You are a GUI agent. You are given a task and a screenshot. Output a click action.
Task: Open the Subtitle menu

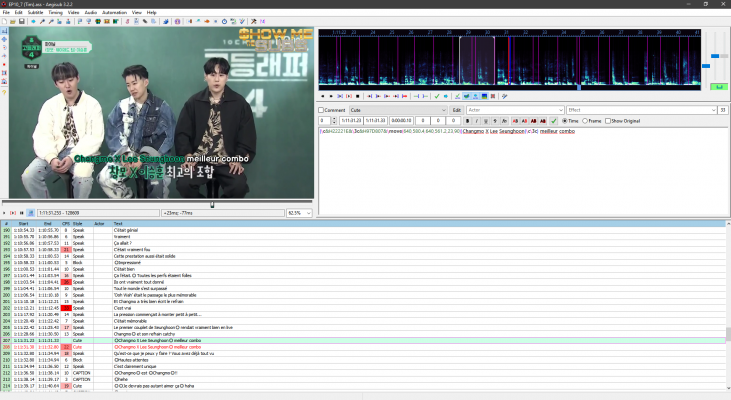tap(35, 13)
